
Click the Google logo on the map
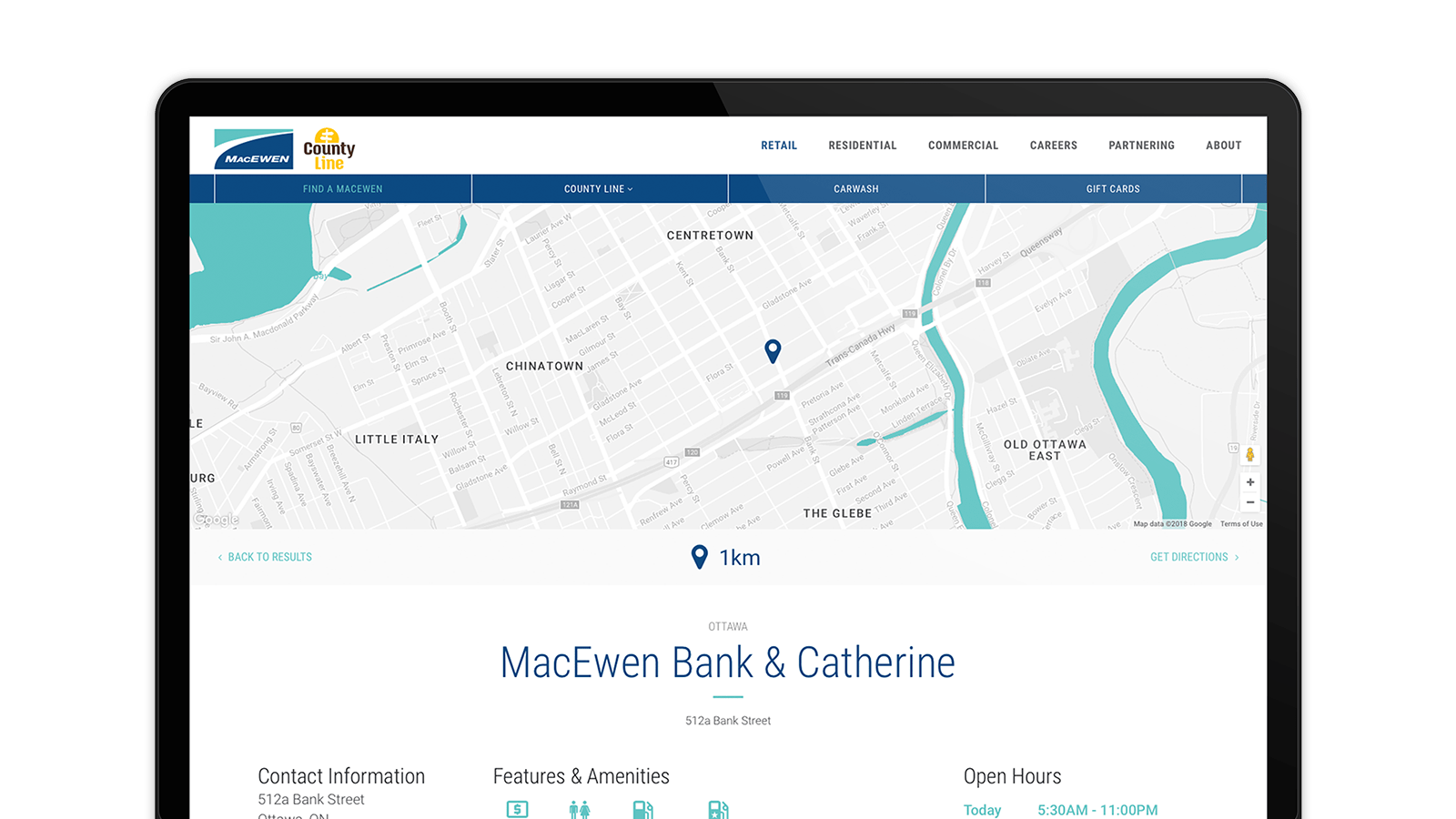coord(217,520)
